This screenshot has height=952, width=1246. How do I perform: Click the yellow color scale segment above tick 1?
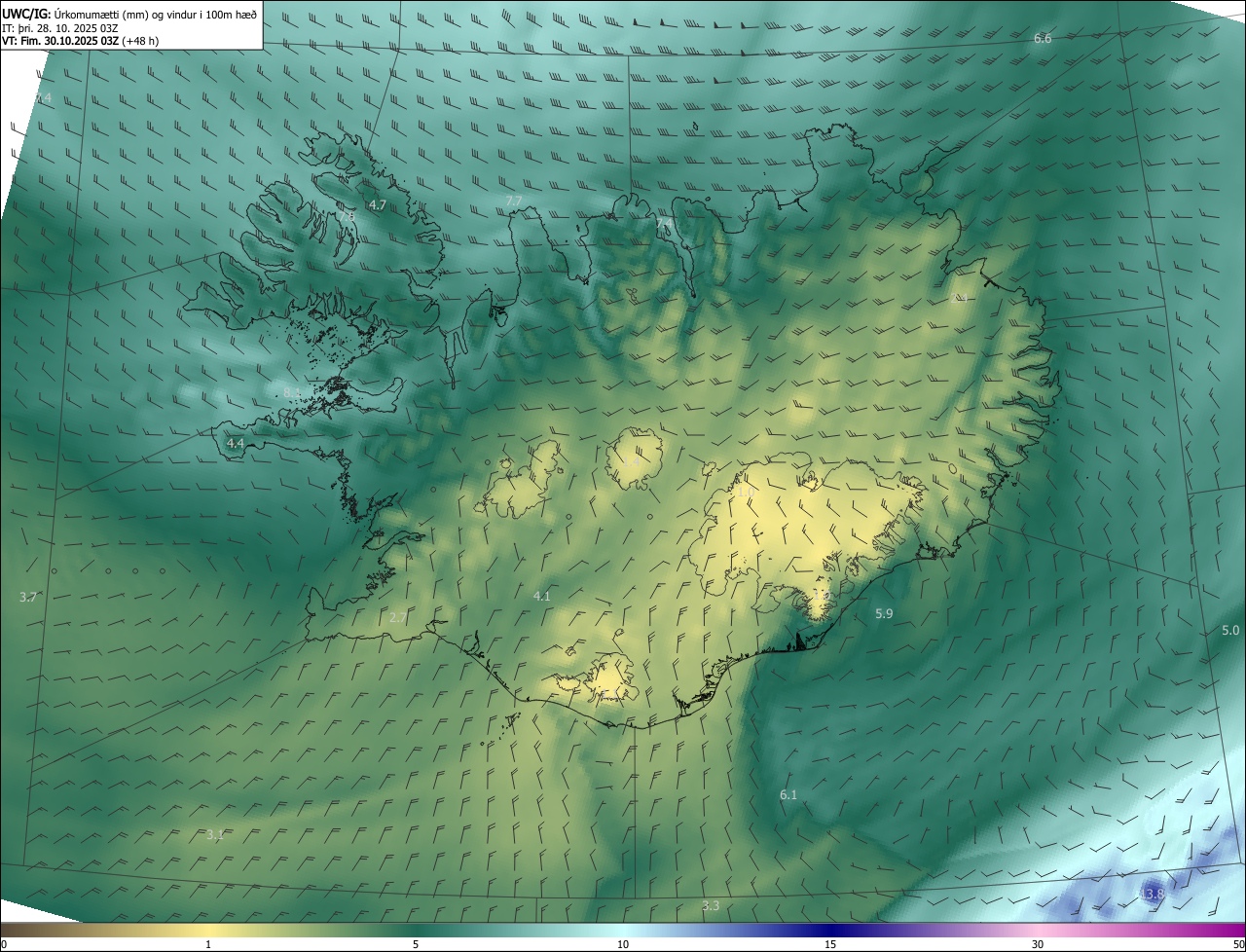coord(208,930)
